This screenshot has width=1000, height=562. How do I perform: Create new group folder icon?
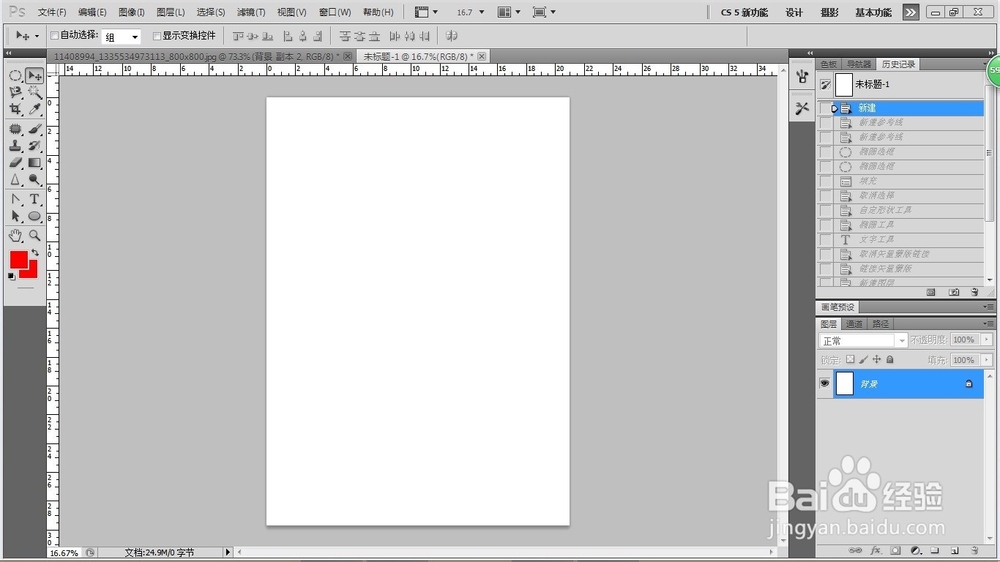[x=935, y=550]
